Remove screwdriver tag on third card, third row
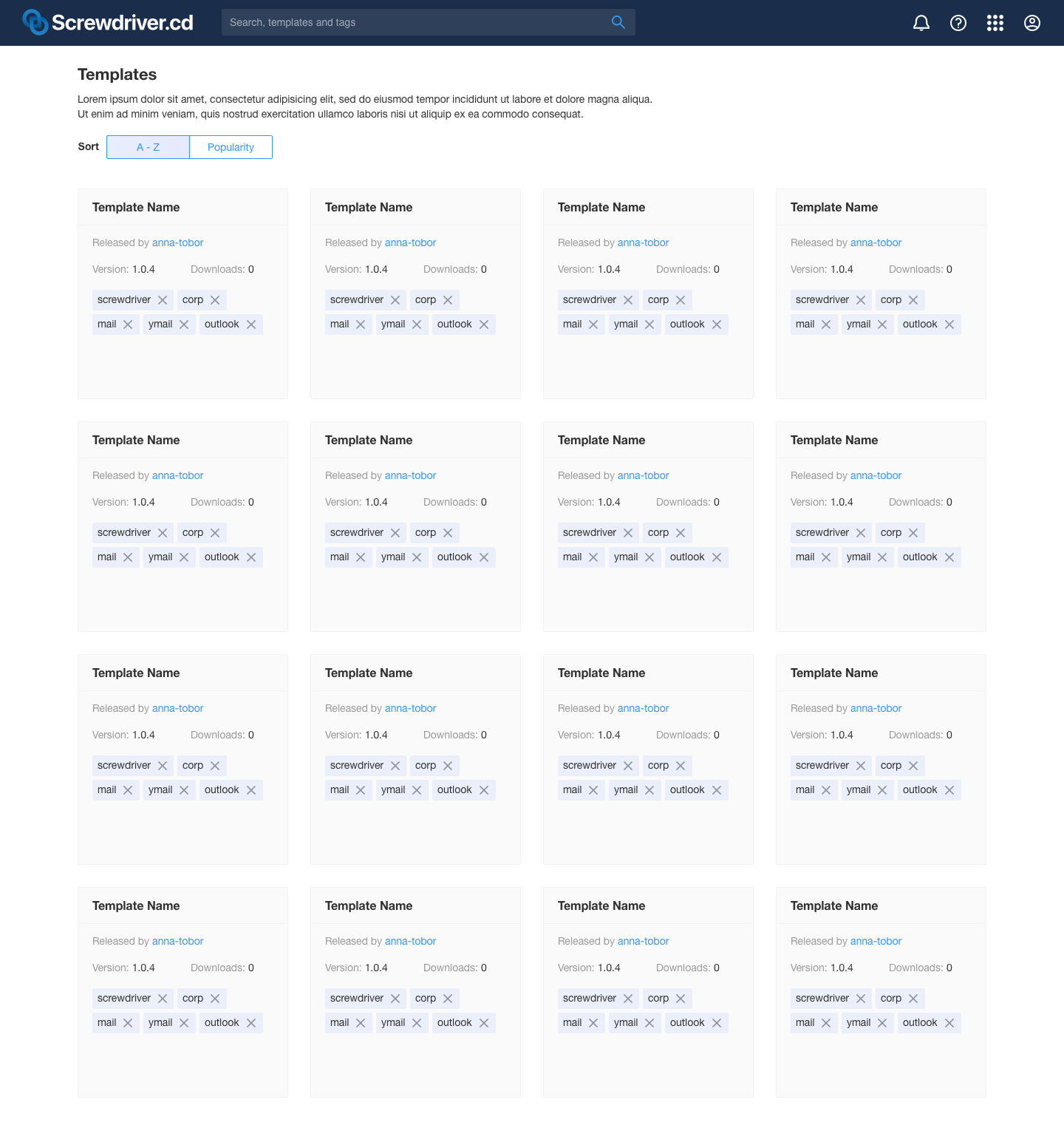Screen dimensions: 1064x1142 [x=628, y=766]
